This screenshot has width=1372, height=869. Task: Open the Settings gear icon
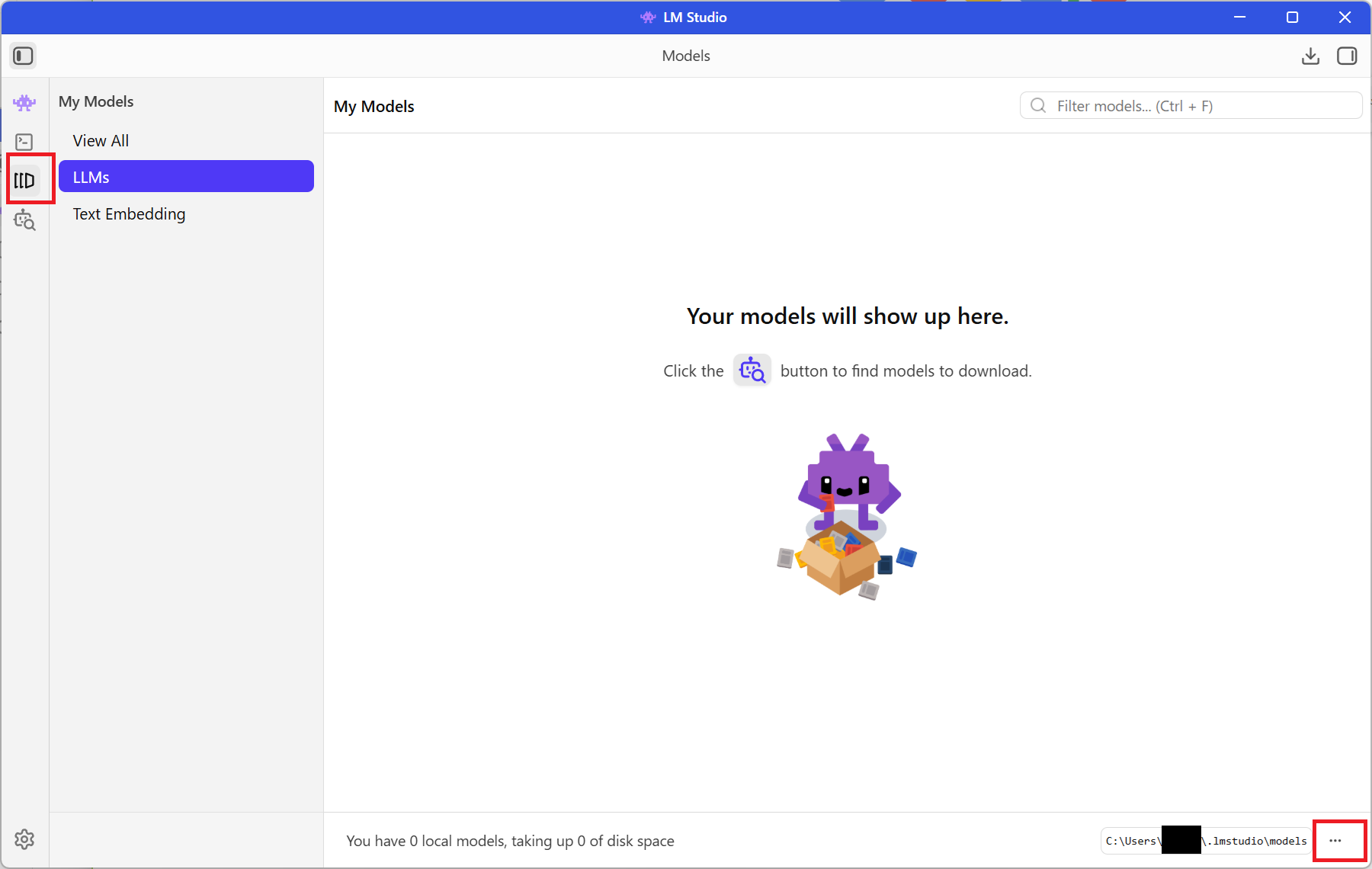click(x=24, y=839)
